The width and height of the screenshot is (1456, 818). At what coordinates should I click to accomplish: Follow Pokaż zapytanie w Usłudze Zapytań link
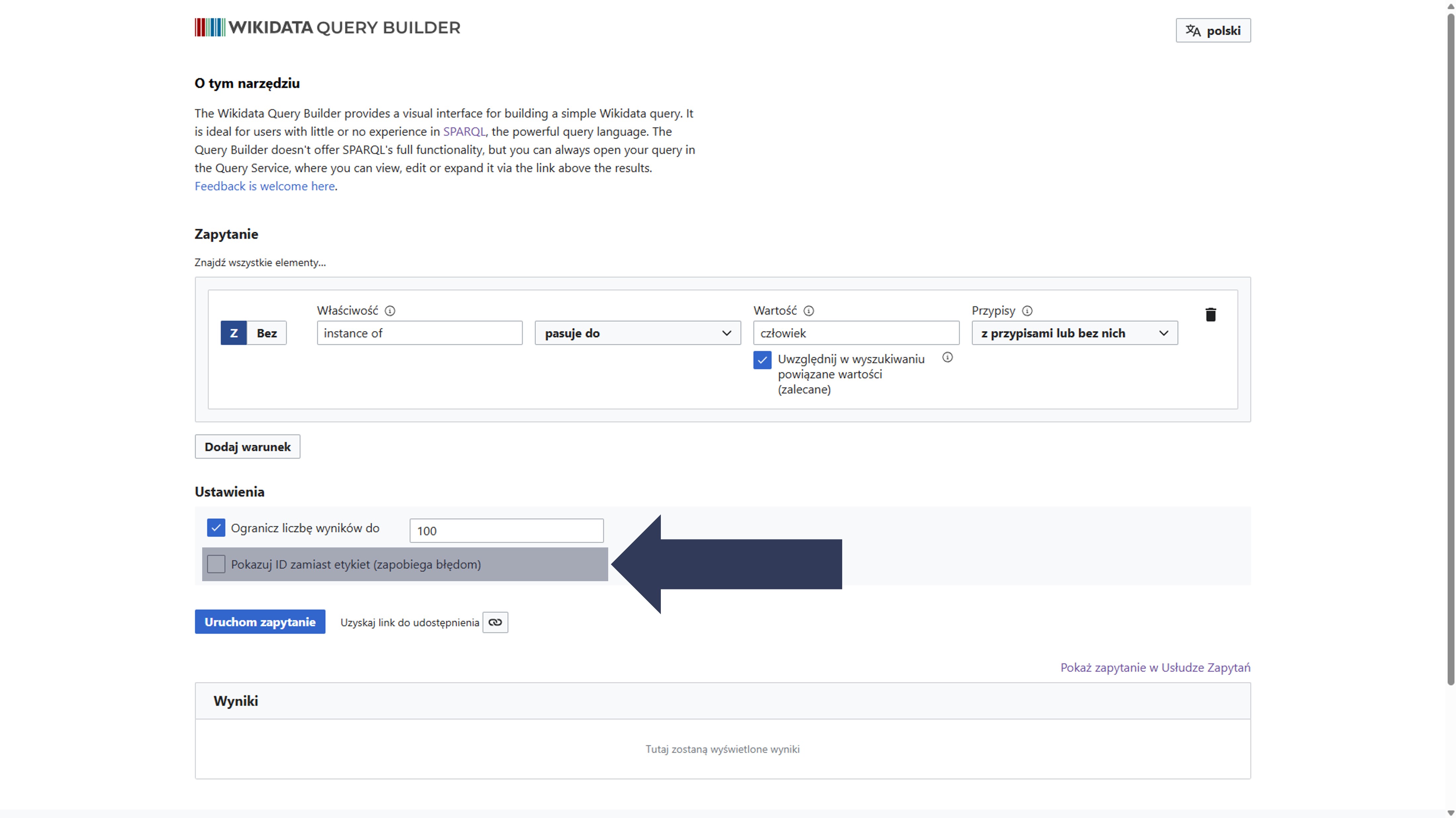(1155, 667)
